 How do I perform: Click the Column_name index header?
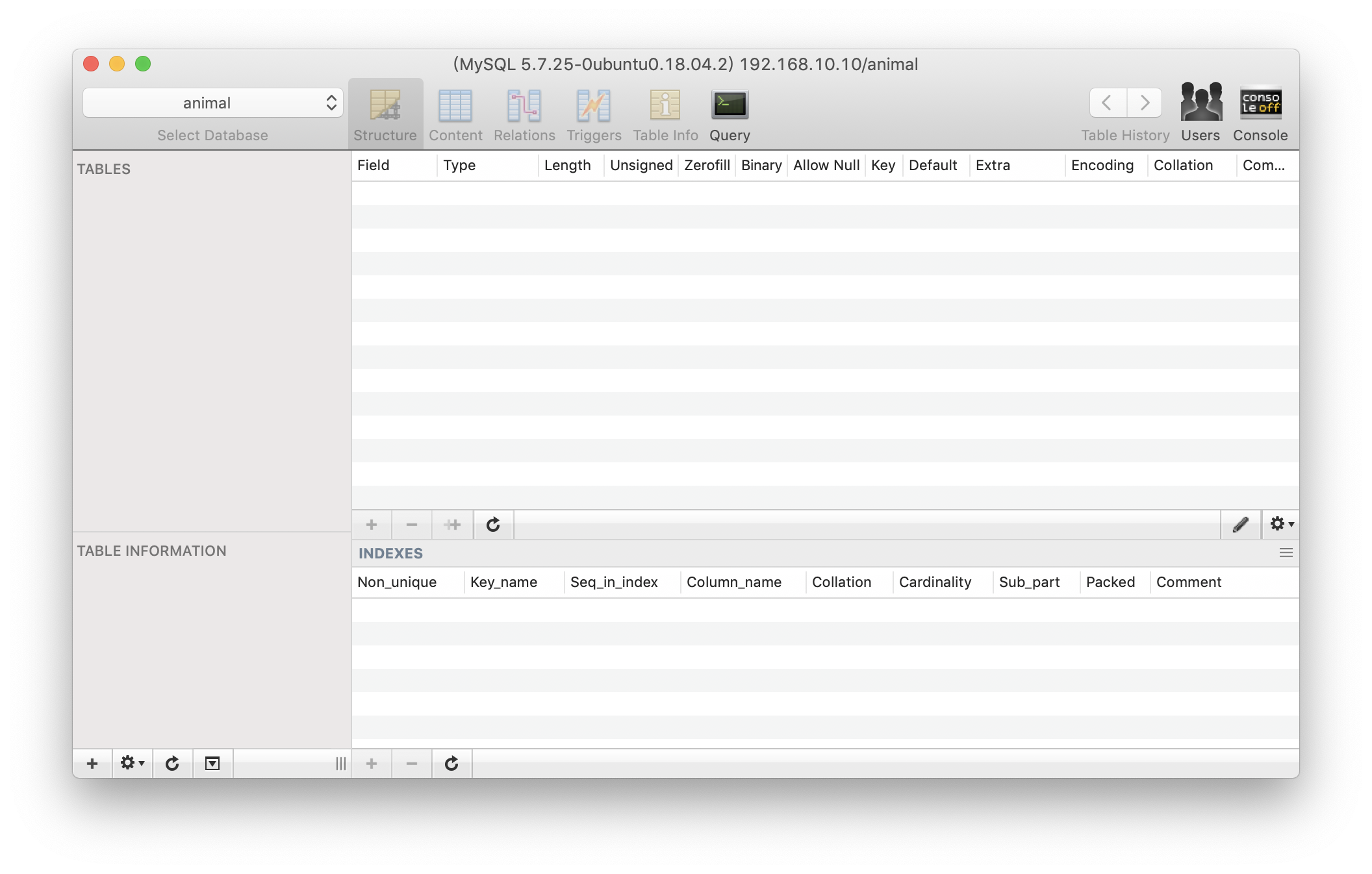click(743, 582)
